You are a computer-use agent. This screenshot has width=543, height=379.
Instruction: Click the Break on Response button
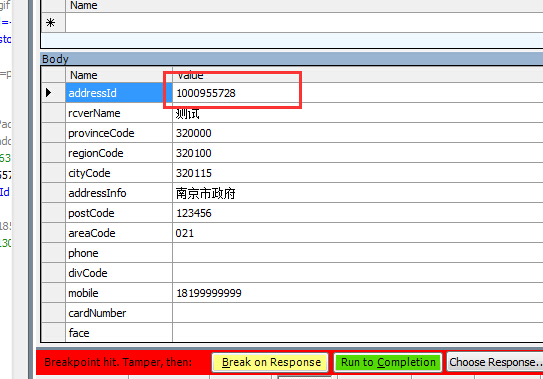pos(270,362)
